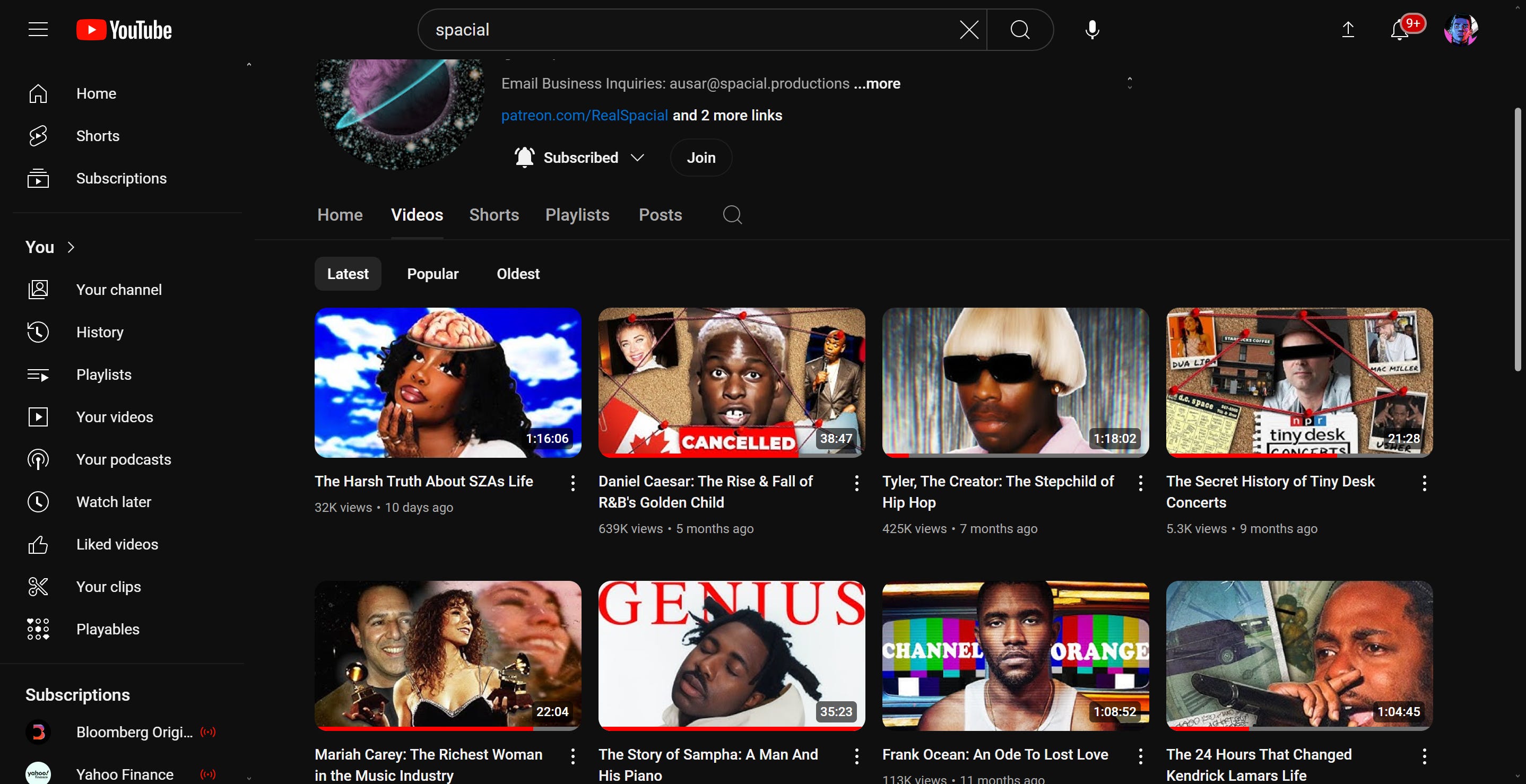Switch to the channel Playlists tab
This screenshot has width=1526, height=784.
577,215
